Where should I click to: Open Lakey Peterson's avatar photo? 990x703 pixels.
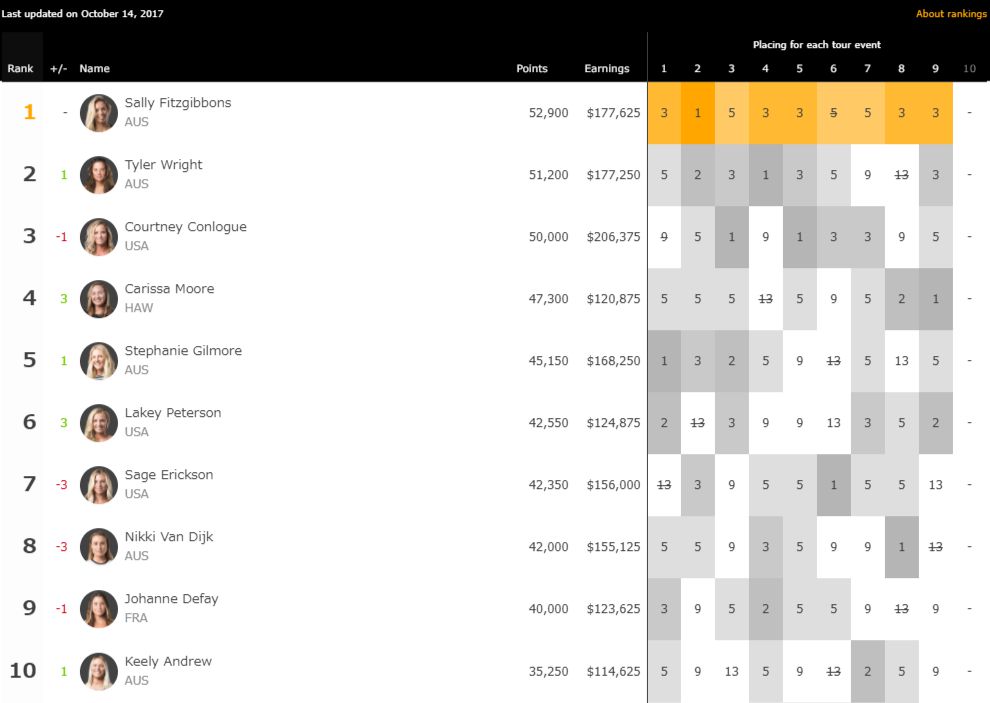[x=99, y=423]
